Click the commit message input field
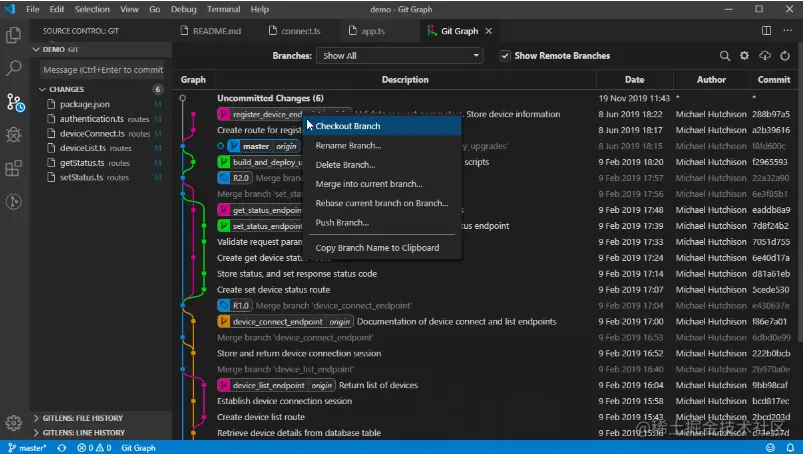Image resolution: width=803 pixels, height=454 pixels. [x=103, y=70]
